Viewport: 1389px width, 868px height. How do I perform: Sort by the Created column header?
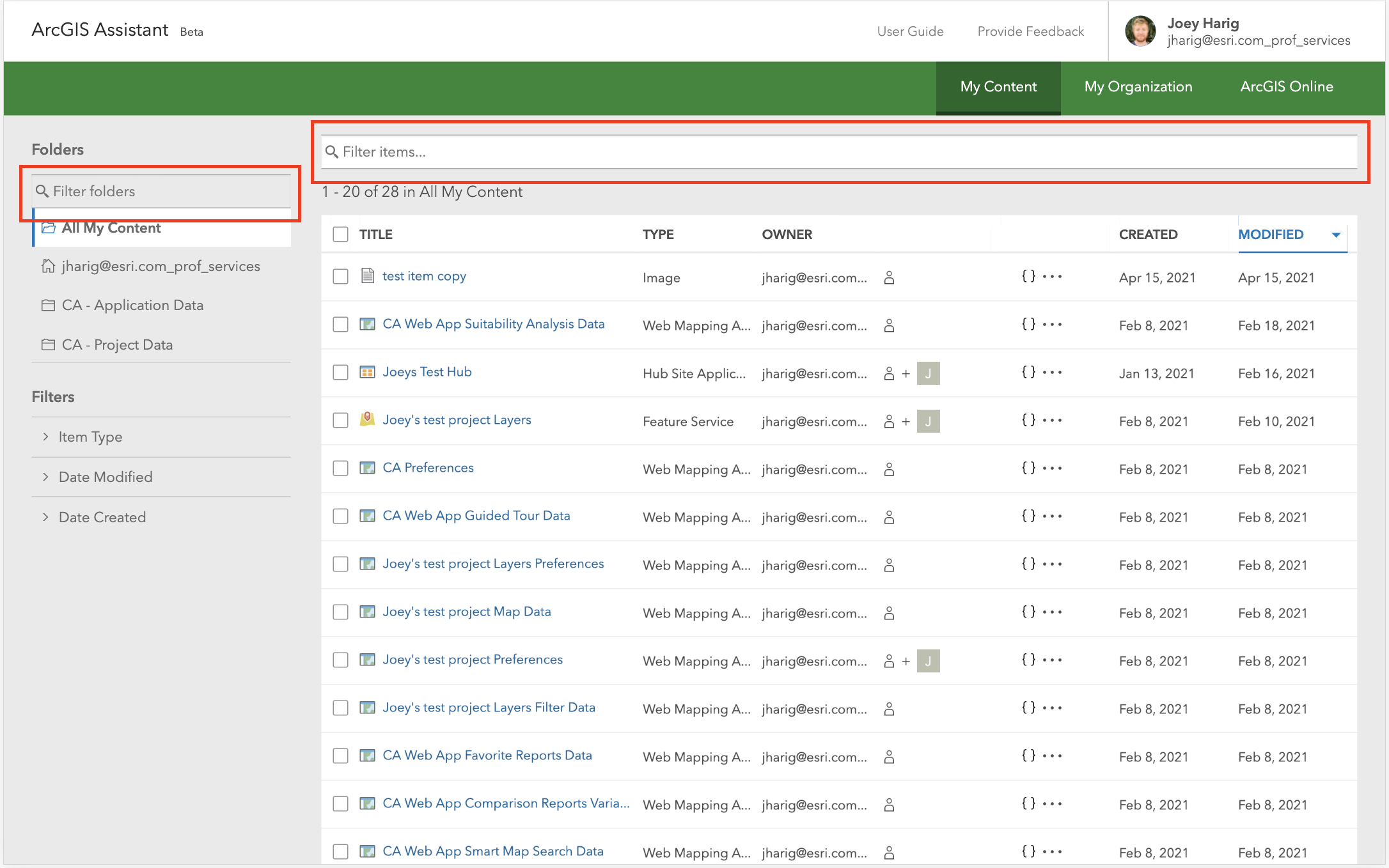click(1148, 235)
